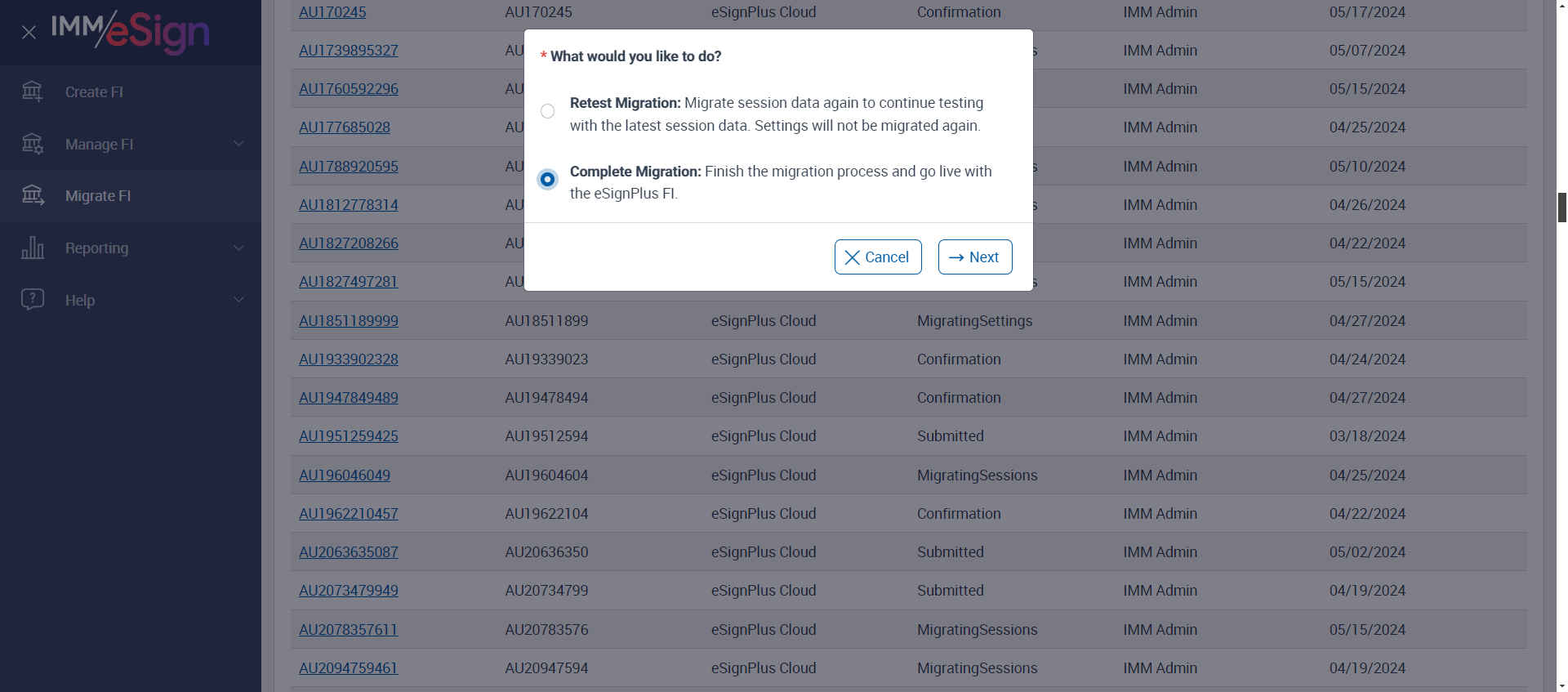
Task: Click the Manage FI gear-bank icon
Action: pos(33,144)
